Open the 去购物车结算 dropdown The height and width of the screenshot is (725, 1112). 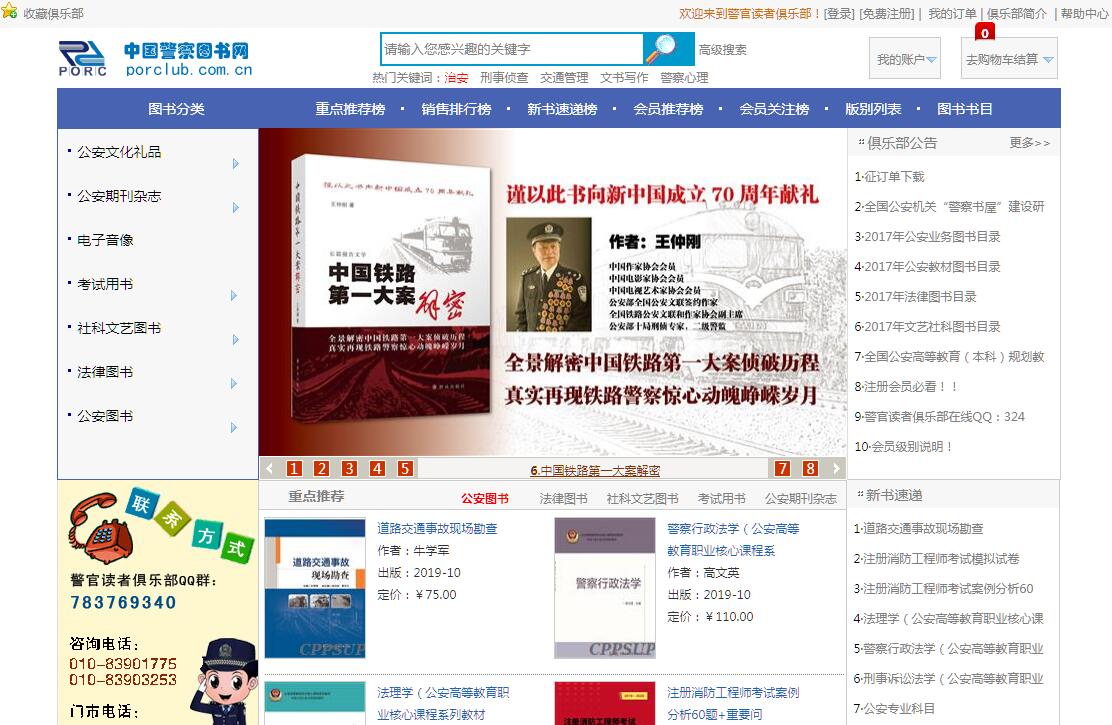click(x=1008, y=60)
